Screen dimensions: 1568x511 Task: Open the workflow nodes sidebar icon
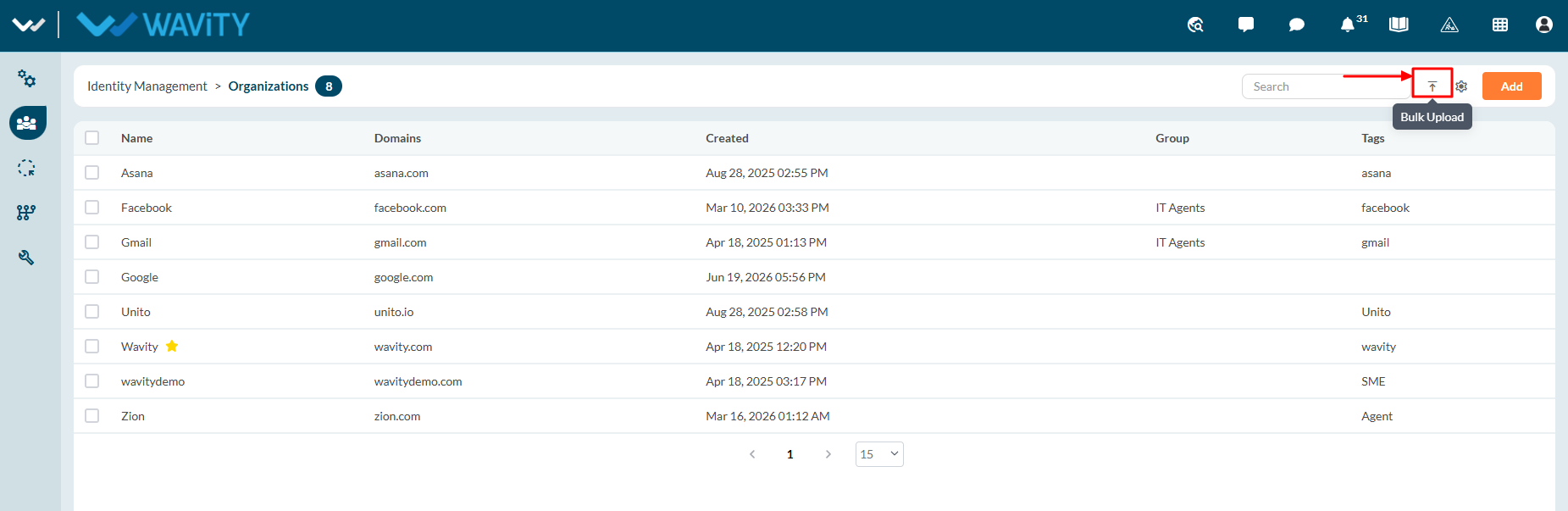click(x=26, y=213)
